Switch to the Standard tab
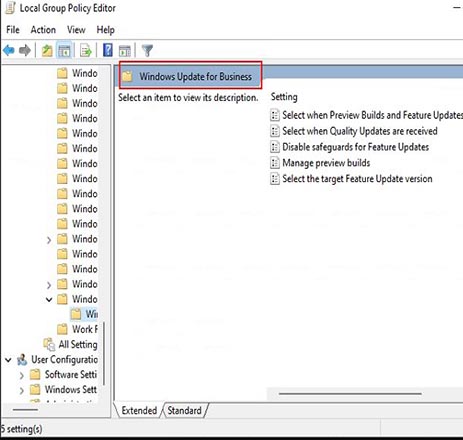The height and width of the screenshot is (440, 463). tap(185, 410)
